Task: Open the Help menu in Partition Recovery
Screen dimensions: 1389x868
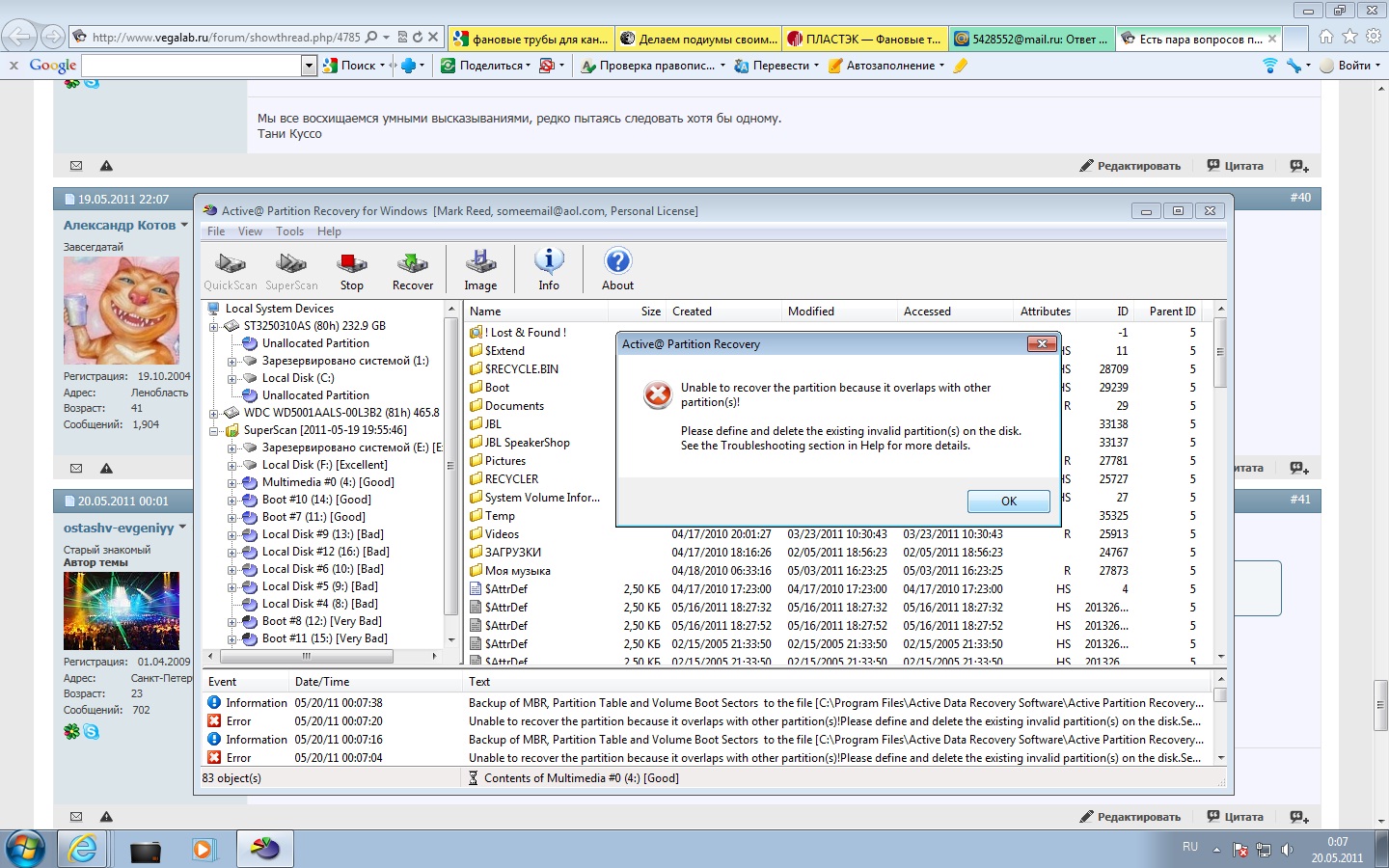Action: pyautogui.click(x=329, y=231)
